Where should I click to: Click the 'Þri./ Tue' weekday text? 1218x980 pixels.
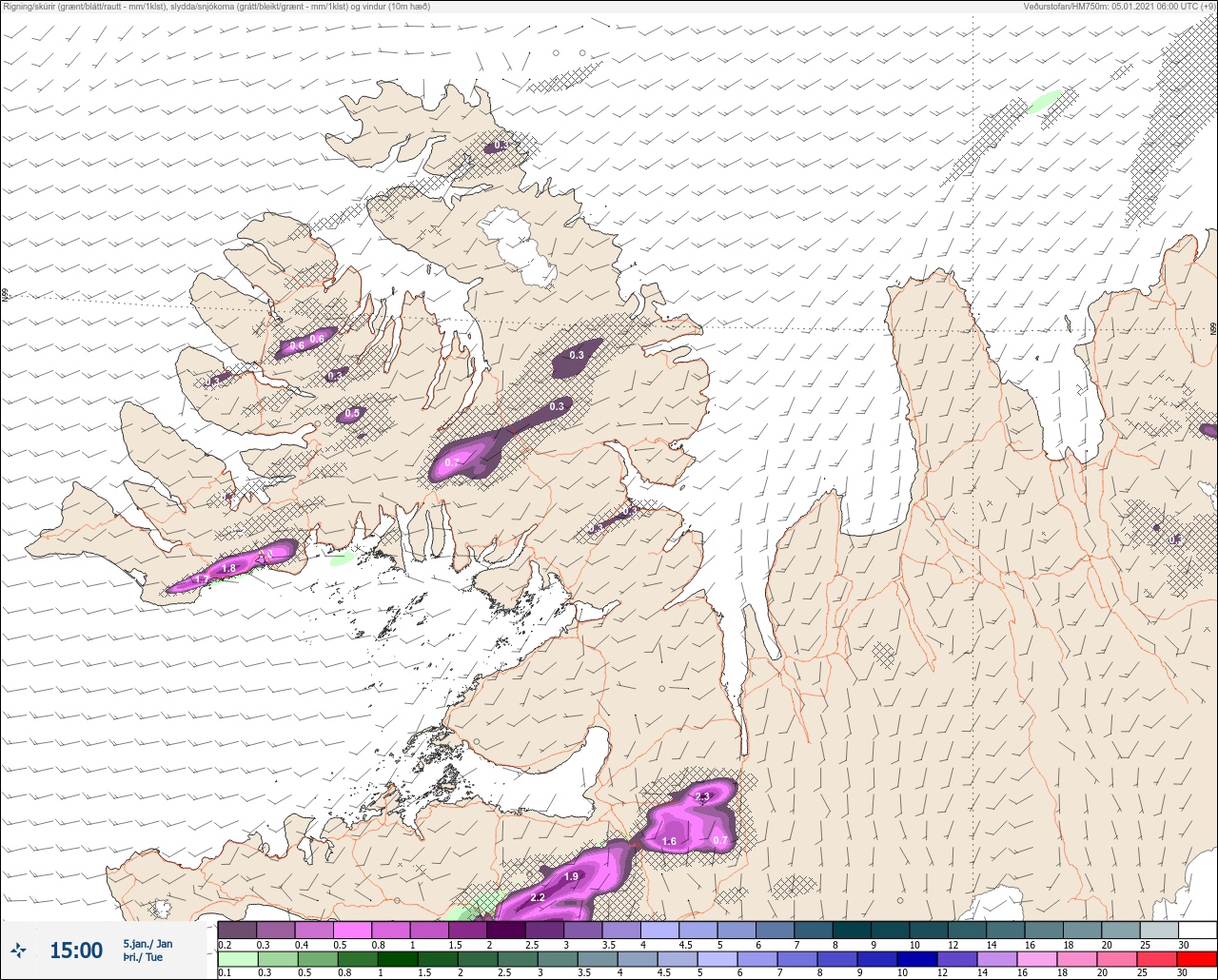pyautogui.click(x=142, y=958)
